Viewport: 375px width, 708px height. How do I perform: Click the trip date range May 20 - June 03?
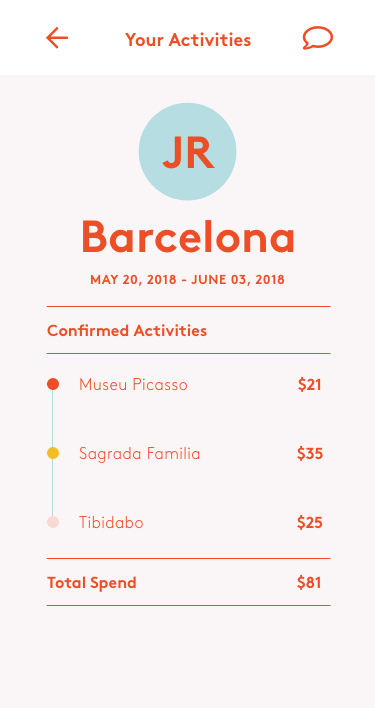pyautogui.click(x=187, y=279)
